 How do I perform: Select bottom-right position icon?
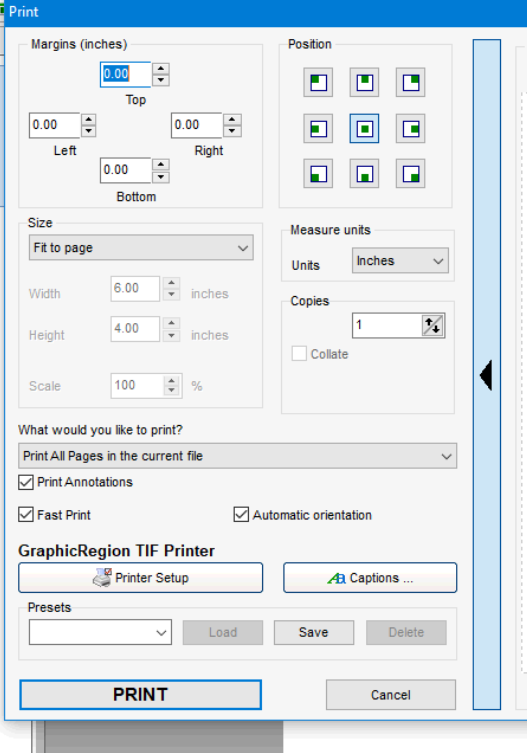(x=410, y=174)
